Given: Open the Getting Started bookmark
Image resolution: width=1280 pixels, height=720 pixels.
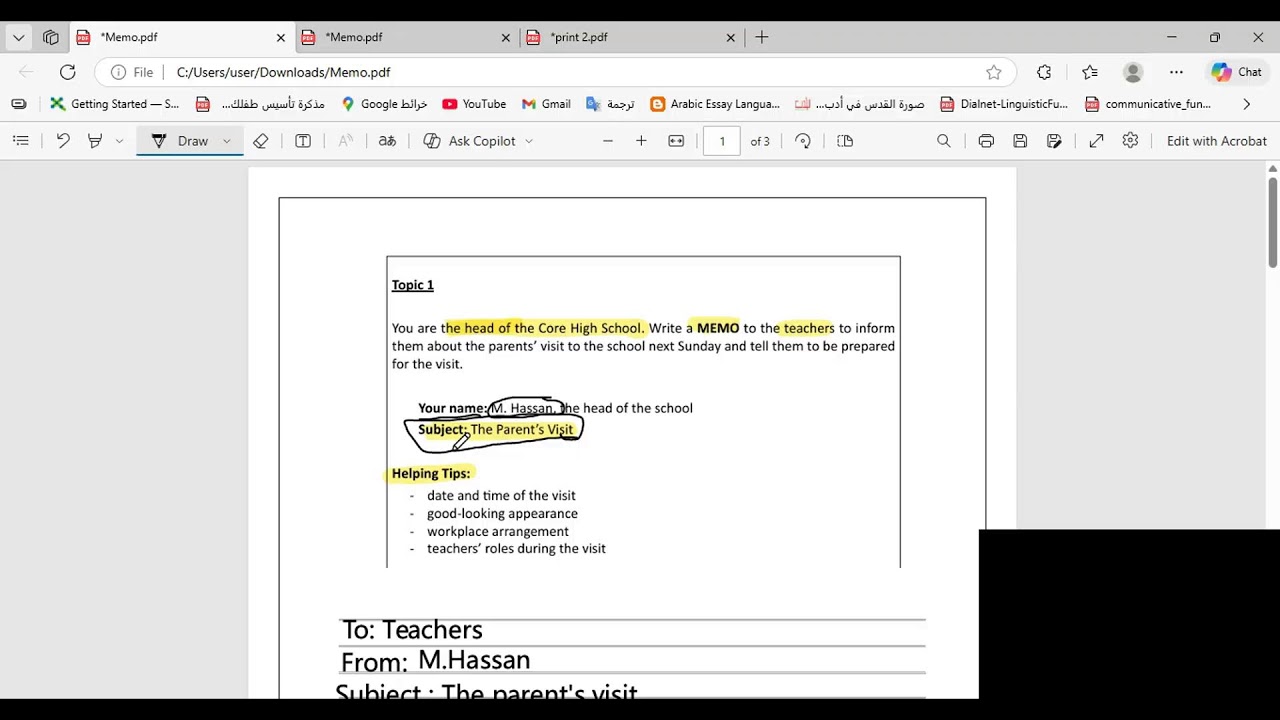Looking at the screenshot, I should pos(114,104).
